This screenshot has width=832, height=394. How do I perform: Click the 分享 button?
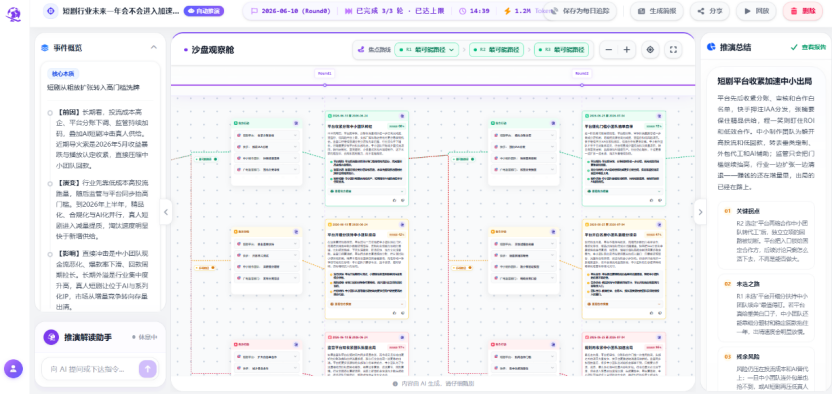(x=709, y=11)
